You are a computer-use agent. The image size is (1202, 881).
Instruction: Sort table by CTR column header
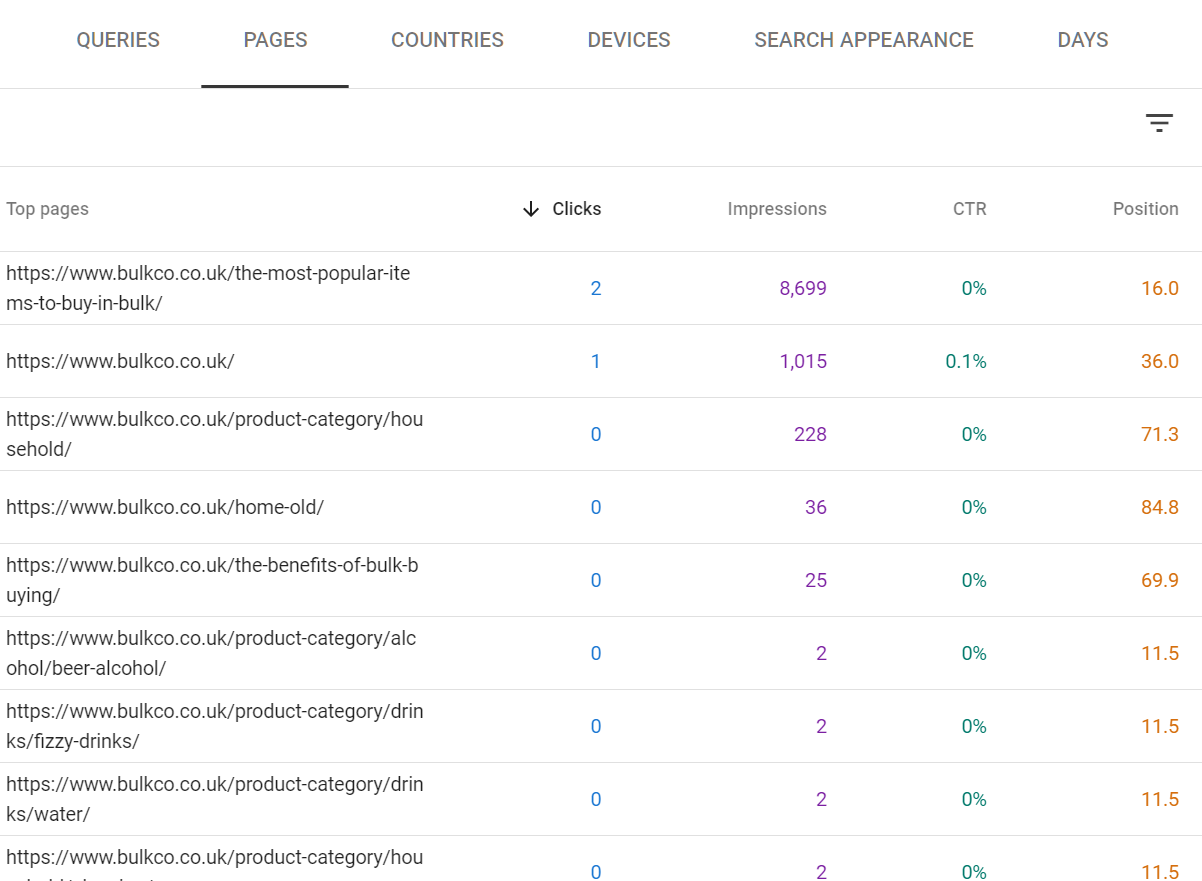(x=969, y=209)
